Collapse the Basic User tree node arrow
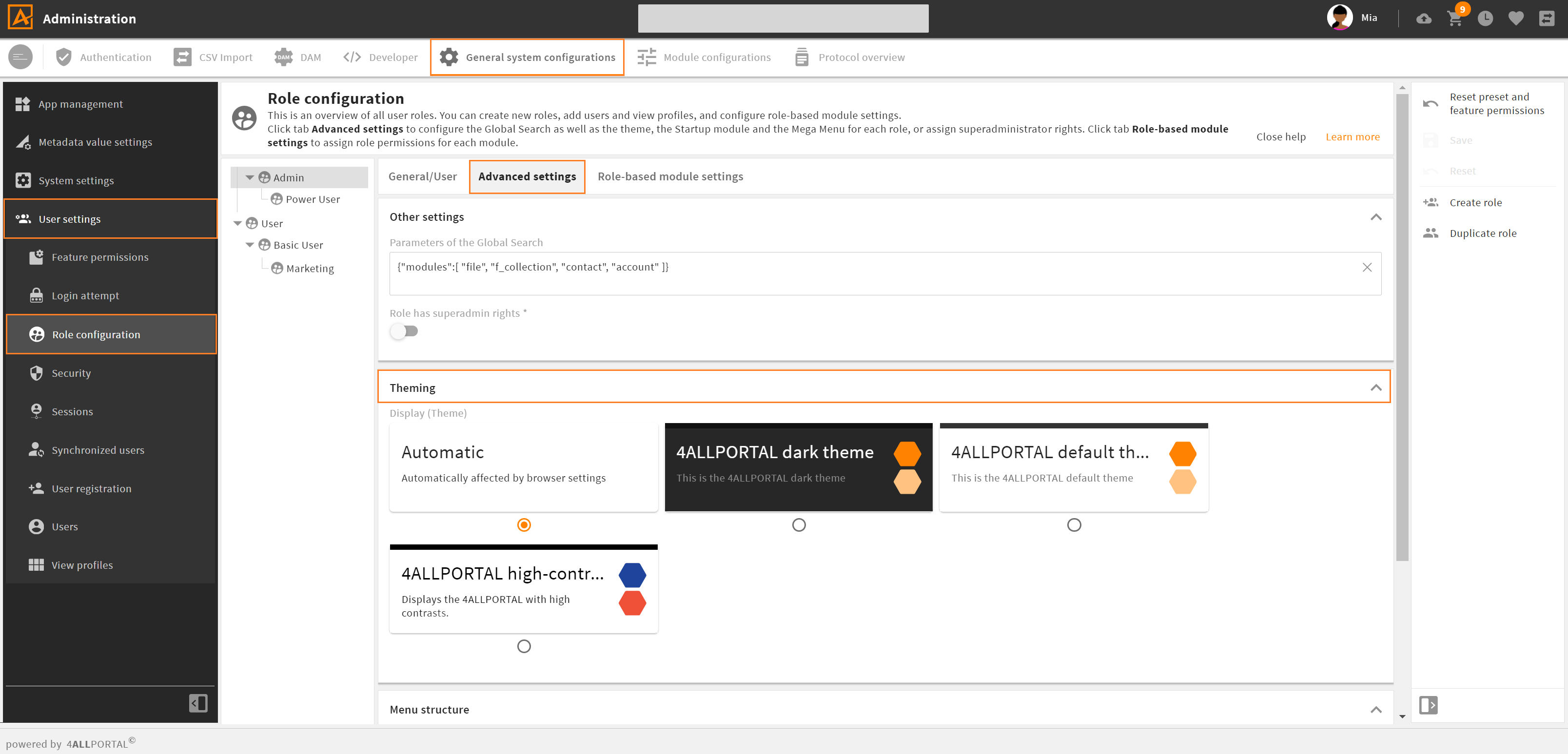The image size is (1568, 754). coord(250,245)
